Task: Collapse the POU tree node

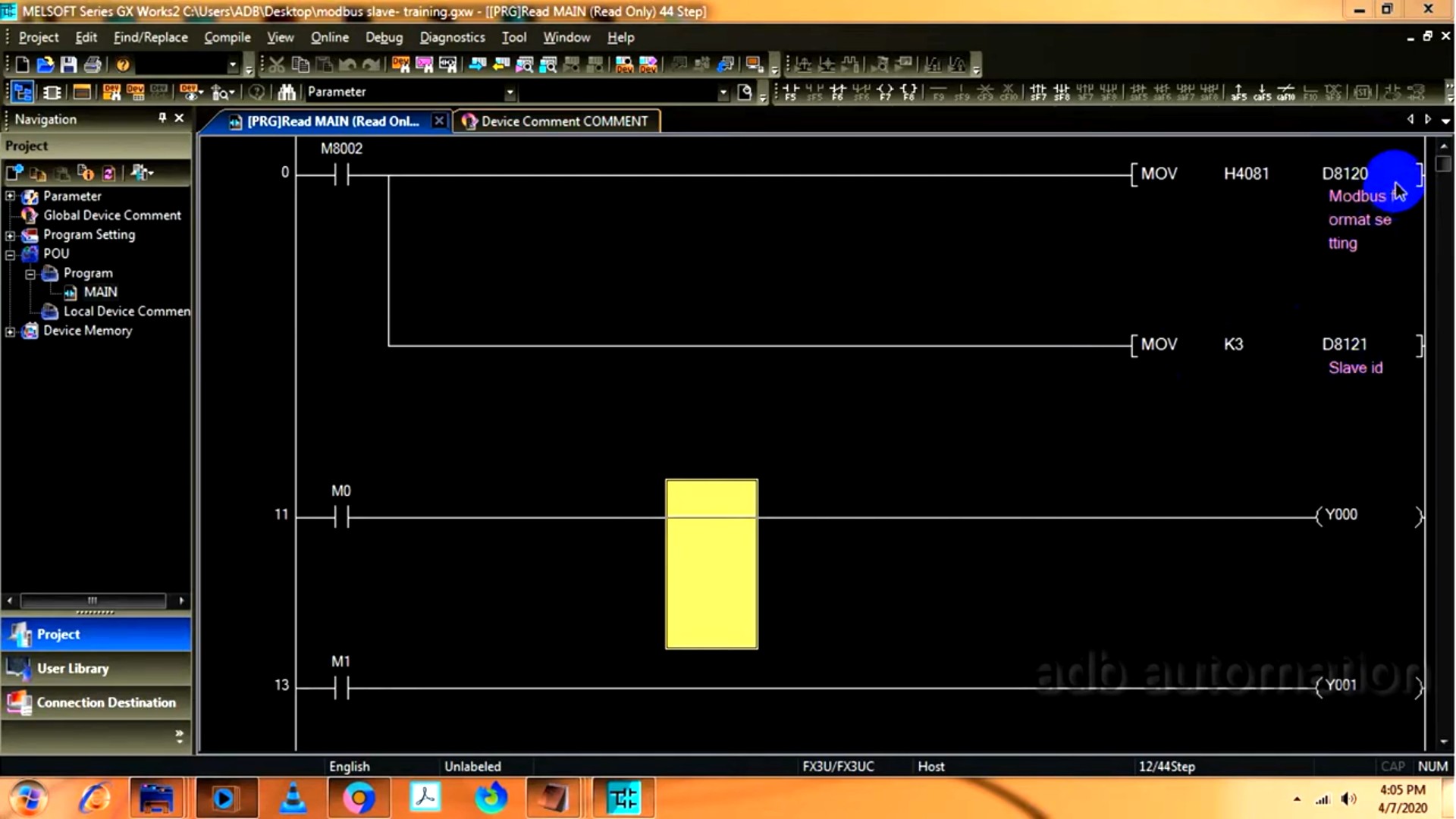Action: (x=11, y=254)
